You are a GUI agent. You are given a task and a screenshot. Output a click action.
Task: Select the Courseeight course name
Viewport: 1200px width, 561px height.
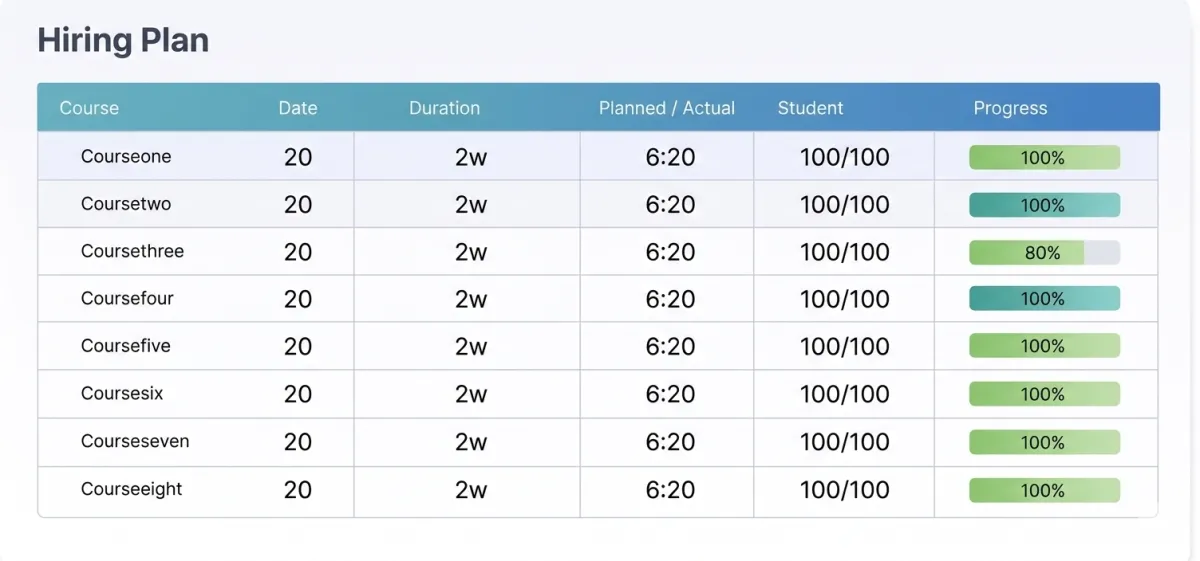click(x=132, y=490)
